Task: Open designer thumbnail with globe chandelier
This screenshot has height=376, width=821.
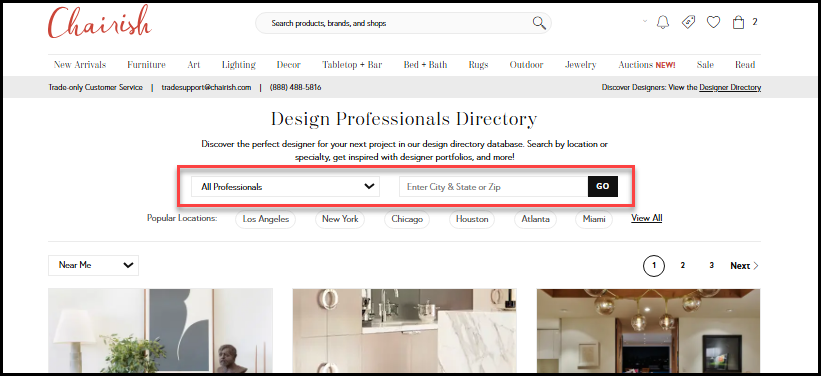Action: [x=648, y=330]
